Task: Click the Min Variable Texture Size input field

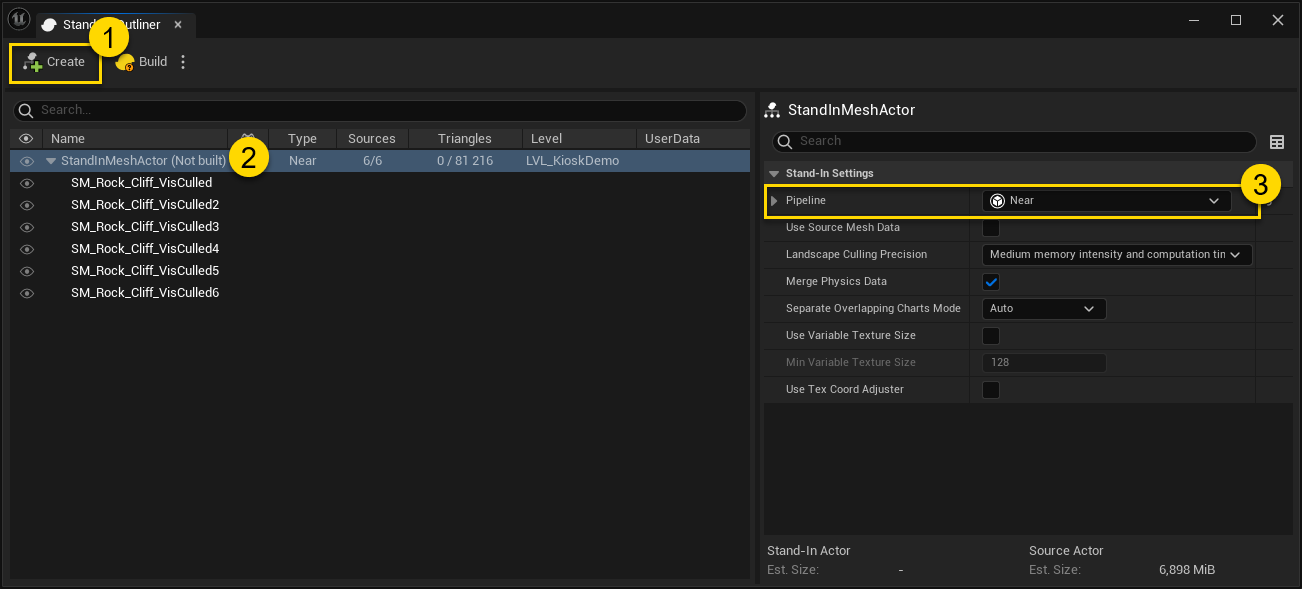Action: click(1043, 362)
